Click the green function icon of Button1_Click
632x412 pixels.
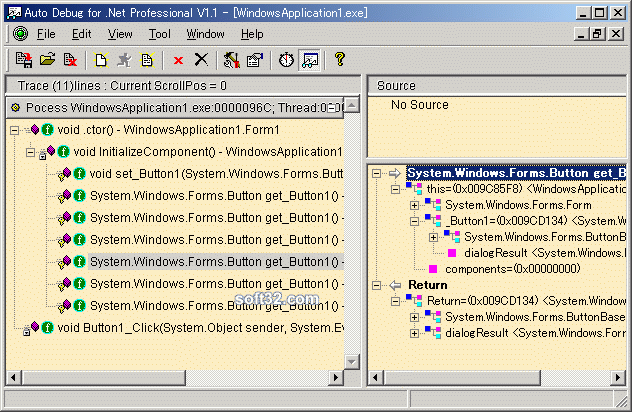(x=48, y=327)
